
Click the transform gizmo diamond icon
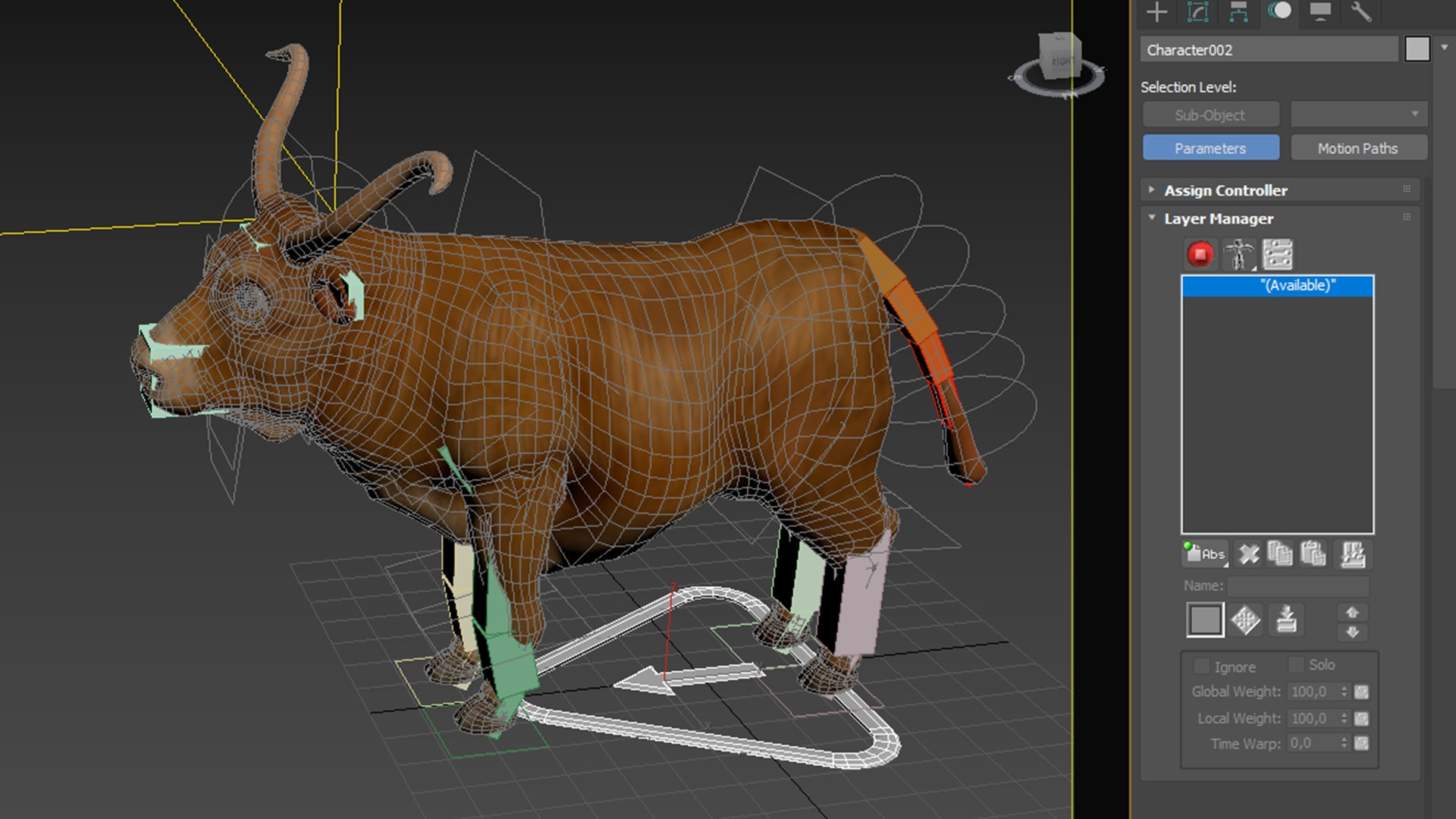tap(1245, 620)
